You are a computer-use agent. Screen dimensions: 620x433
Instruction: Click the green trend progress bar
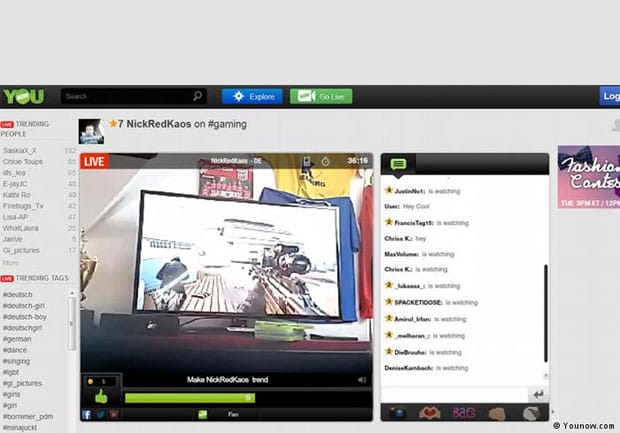tap(190, 398)
